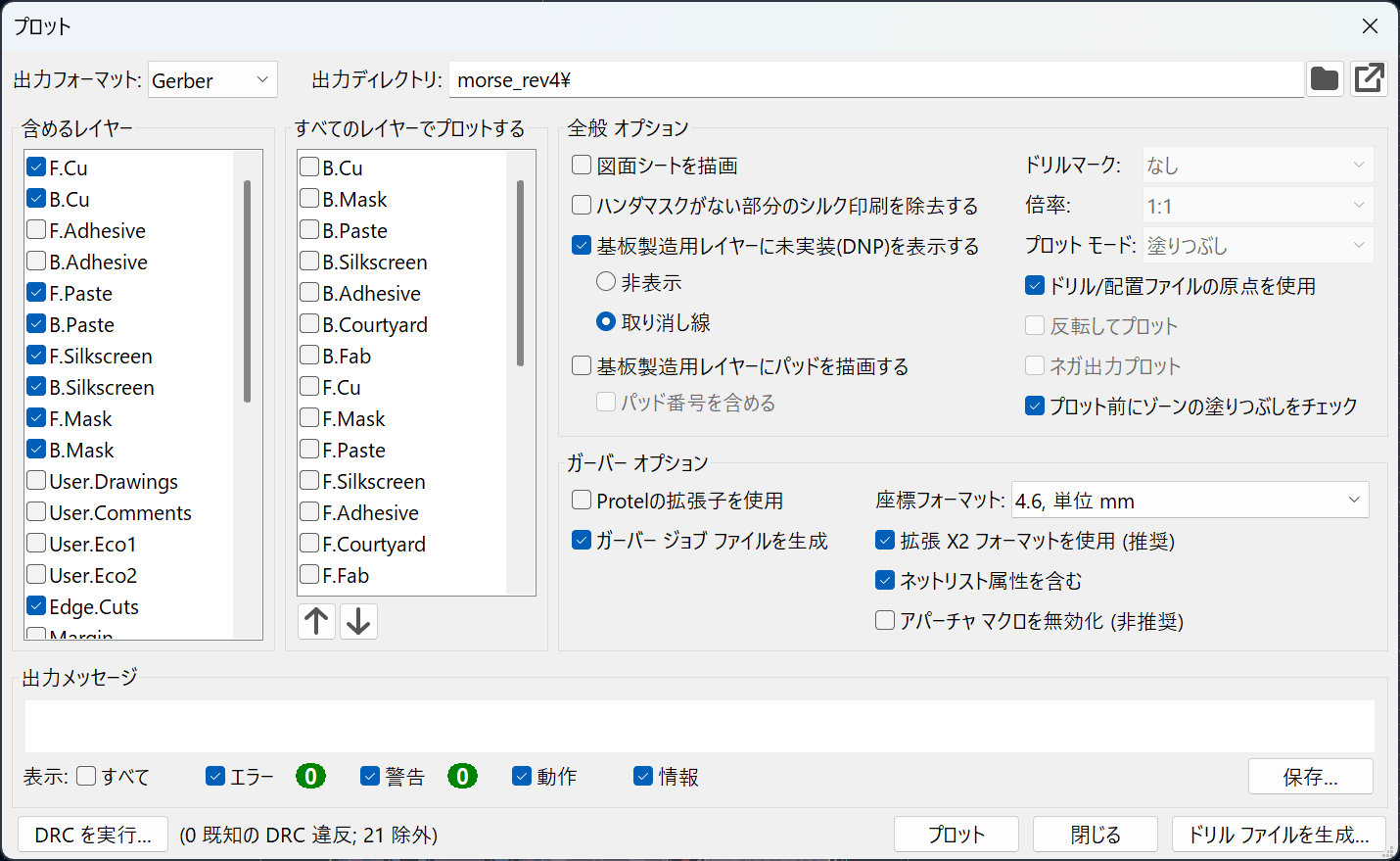Open output directory in file explorer icon
1400x861 pixels.
point(1369,78)
